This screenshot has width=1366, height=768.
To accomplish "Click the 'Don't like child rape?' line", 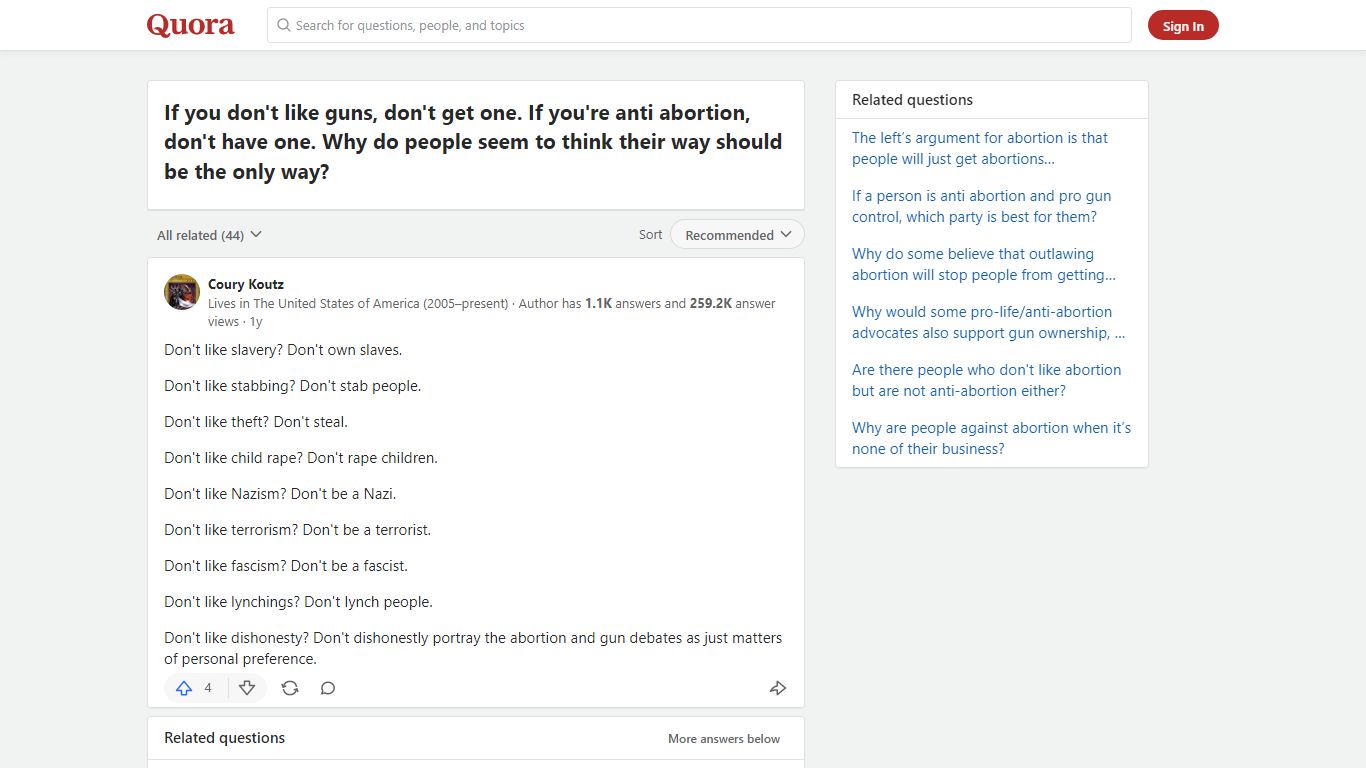I will coord(301,458).
